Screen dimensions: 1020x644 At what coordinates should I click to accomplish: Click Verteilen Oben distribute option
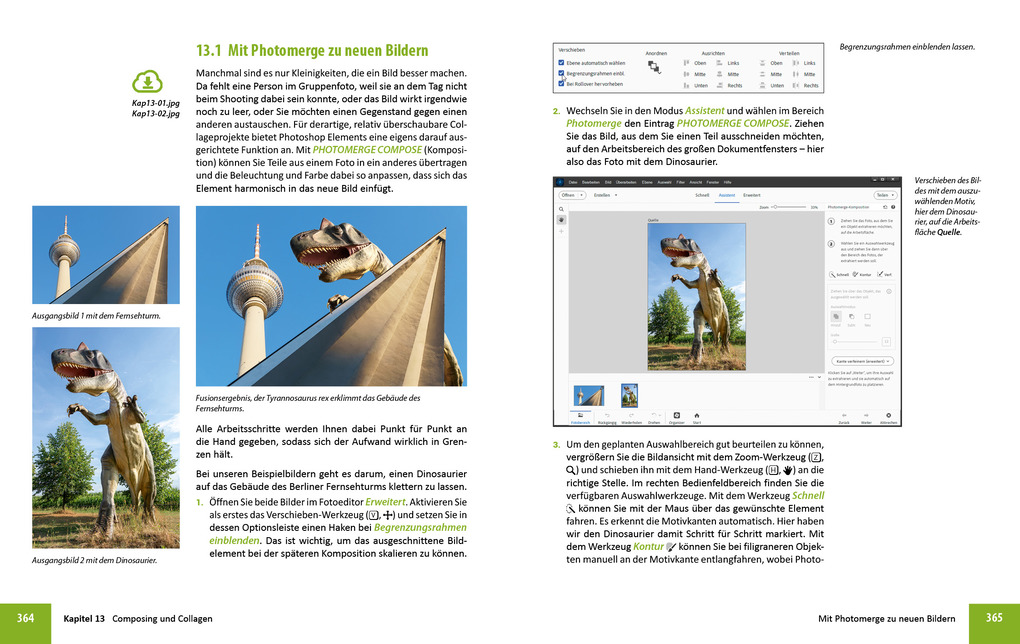(x=771, y=63)
